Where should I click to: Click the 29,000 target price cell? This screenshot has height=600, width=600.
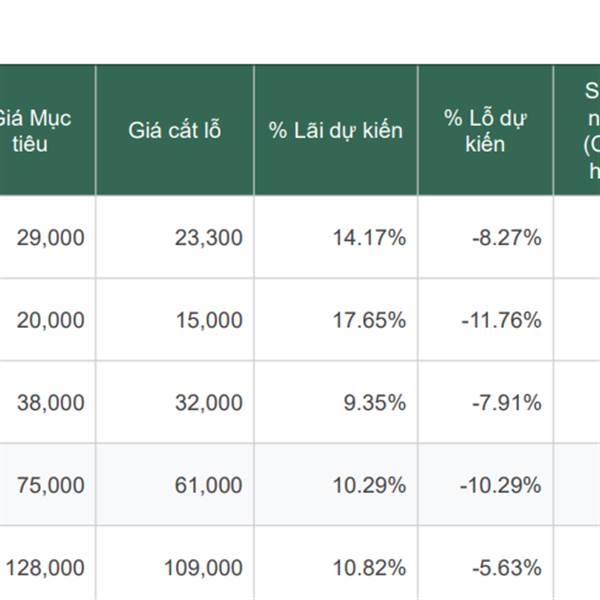click(50, 238)
